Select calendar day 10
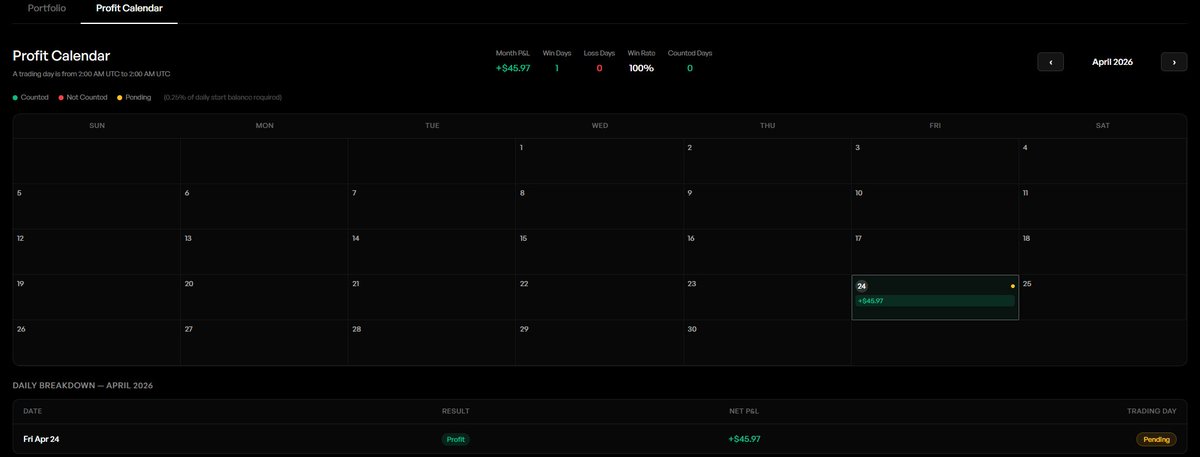Screen dimensions: 1200x457 click(x=935, y=206)
